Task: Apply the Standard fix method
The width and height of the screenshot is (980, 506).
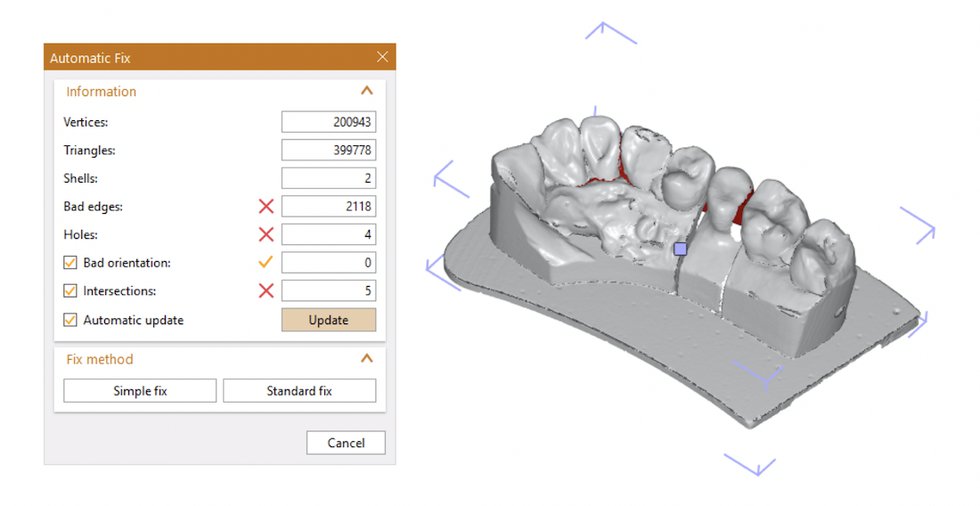Action: point(299,391)
